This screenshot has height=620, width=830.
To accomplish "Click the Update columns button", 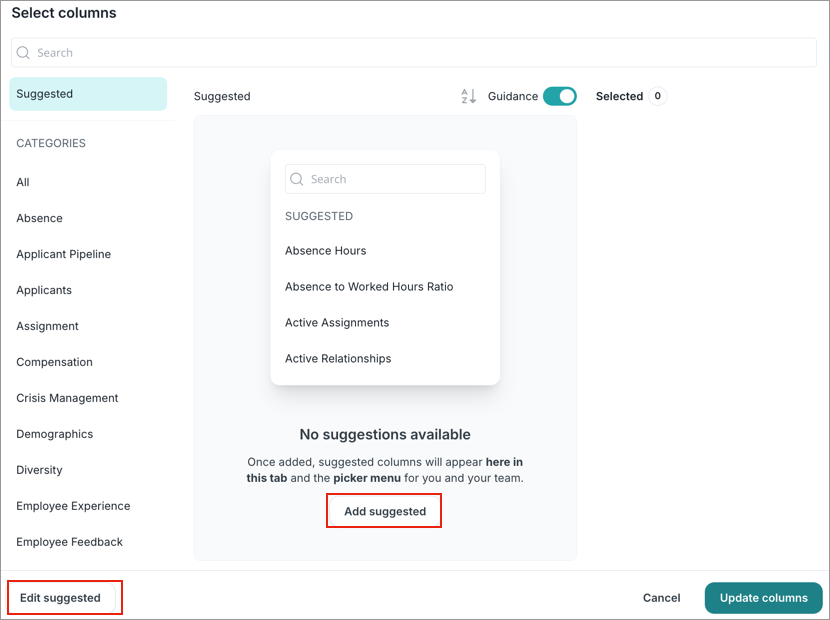I will click(763, 598).
